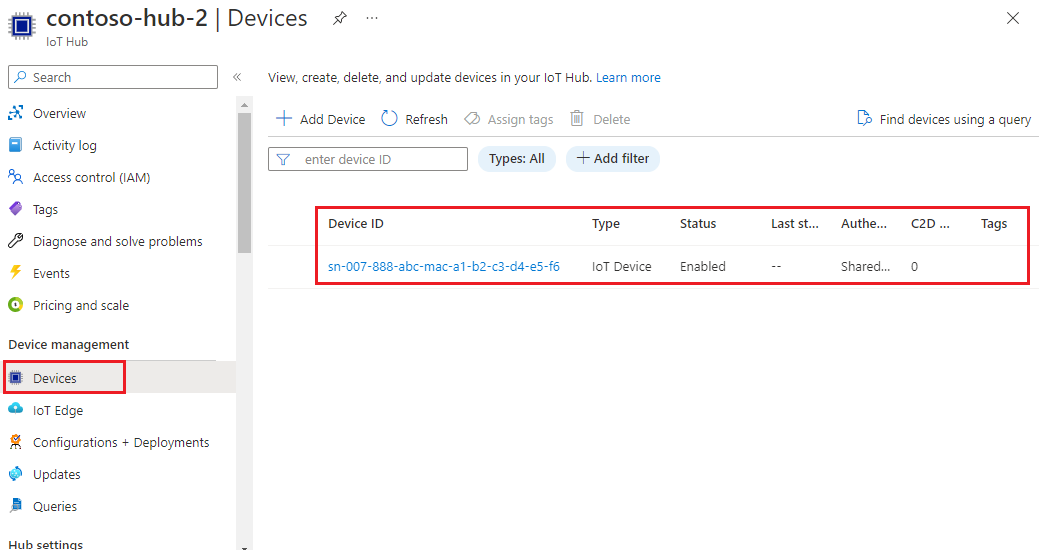Click the Add filter button
Screen dimensions: 1039x550
click(x=613, y=158)
